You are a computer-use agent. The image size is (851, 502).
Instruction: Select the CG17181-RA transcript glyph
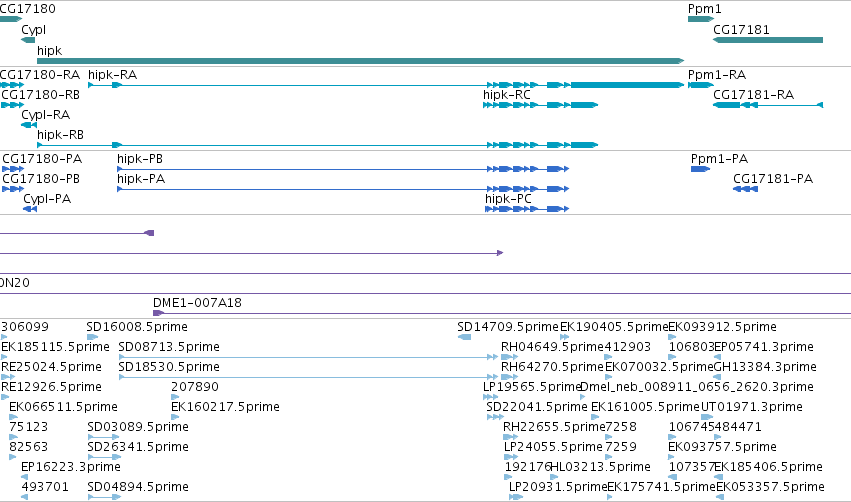(768, 105)
